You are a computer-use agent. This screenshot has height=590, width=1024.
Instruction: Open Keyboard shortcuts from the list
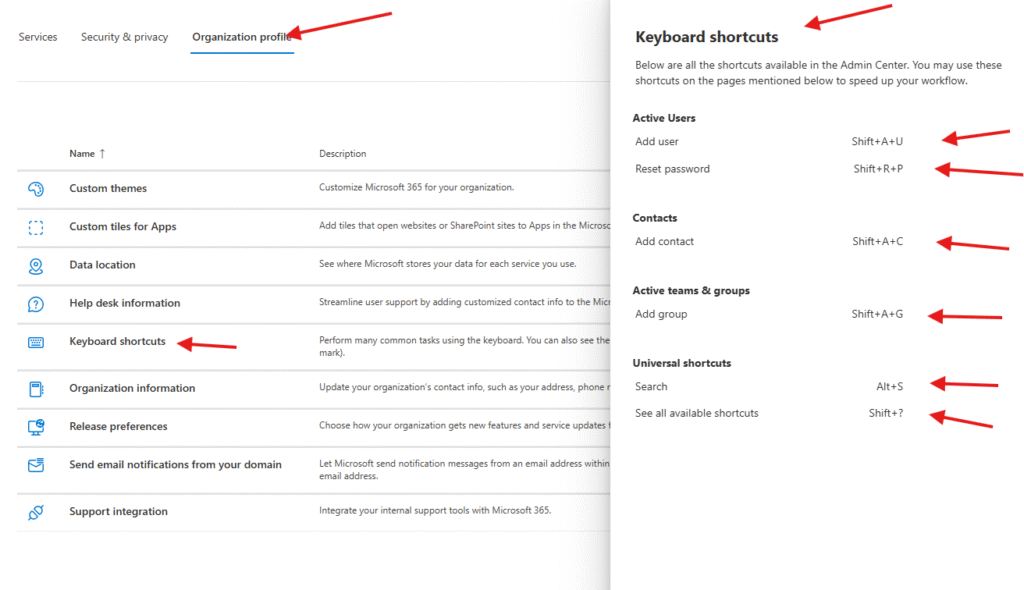(117, 342)
